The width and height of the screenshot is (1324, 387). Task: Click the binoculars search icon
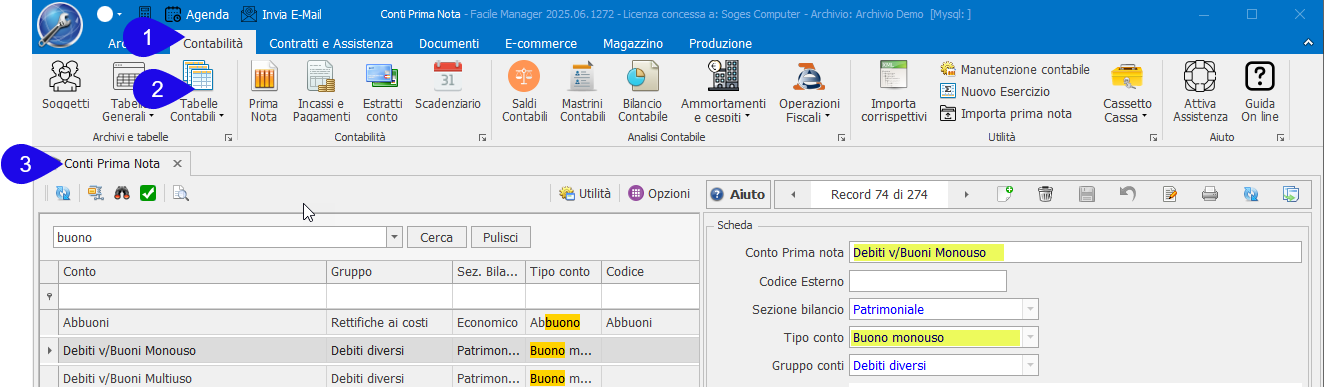pyautogui.click(x=122, y=194)
